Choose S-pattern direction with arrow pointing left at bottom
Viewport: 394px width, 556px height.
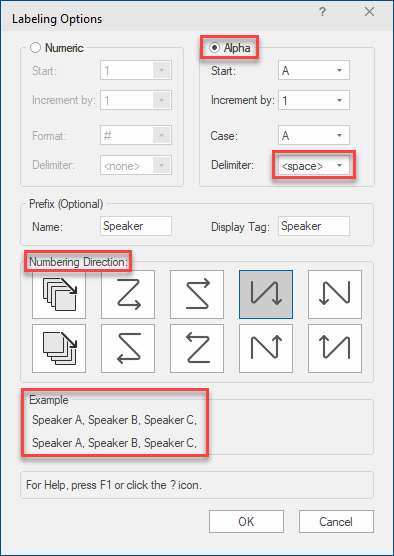pyautogui.click(x=128, y=348)
